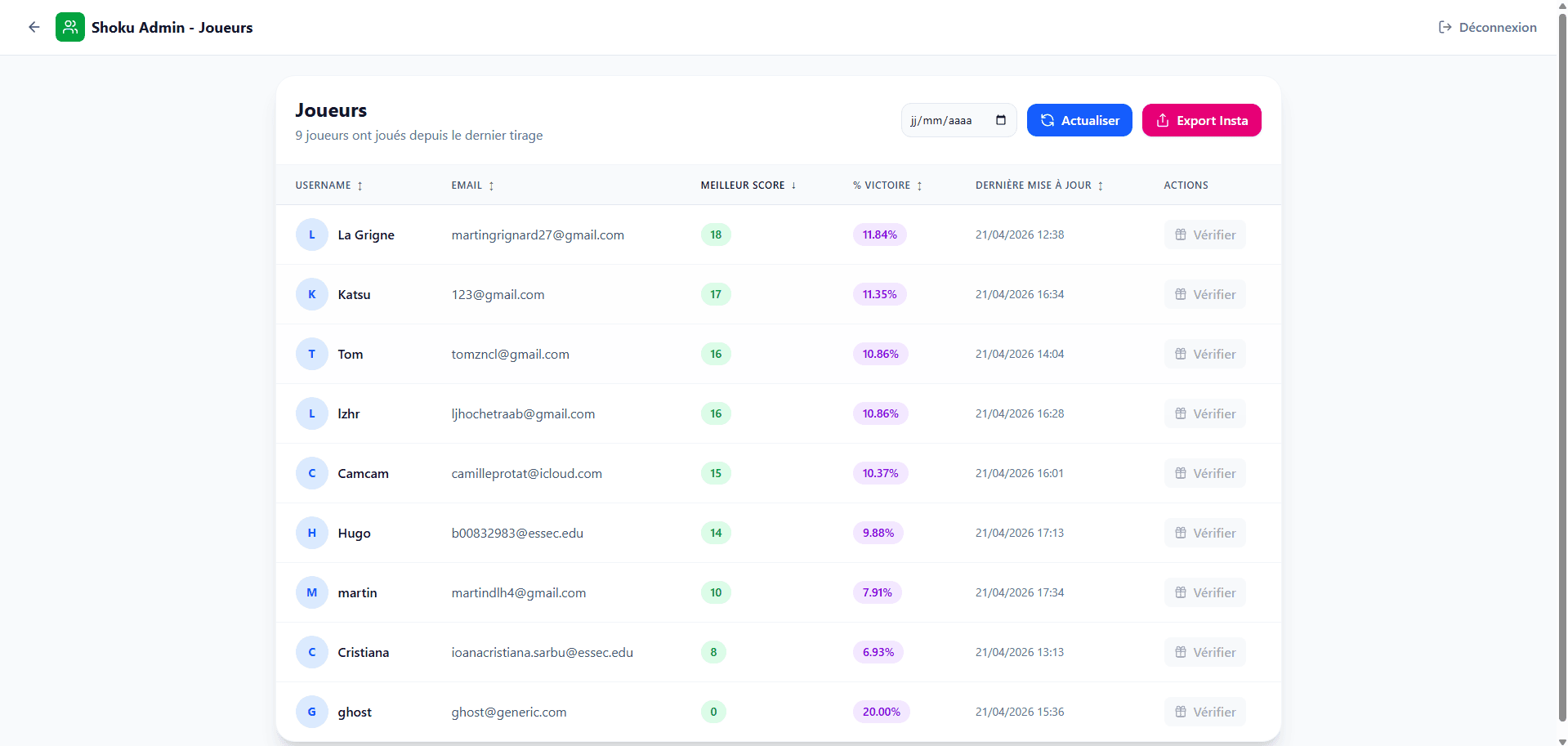Click the T avatar for Tom
Image resolution: width=1568 pixels, height=746 pixels.
pos(312,354)
